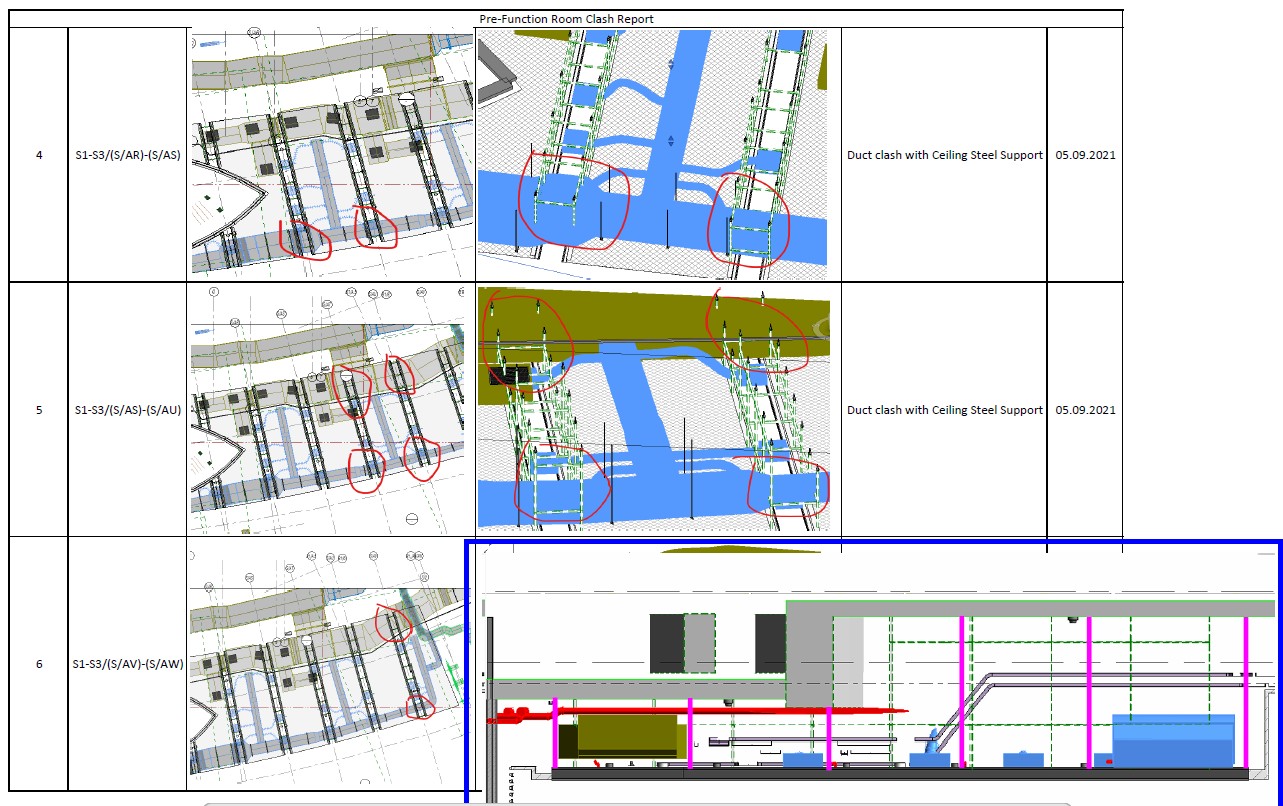Open the row 6 floor plan thumbnail
Viewport: 1283px width, 806px height.
click(327, 663)
